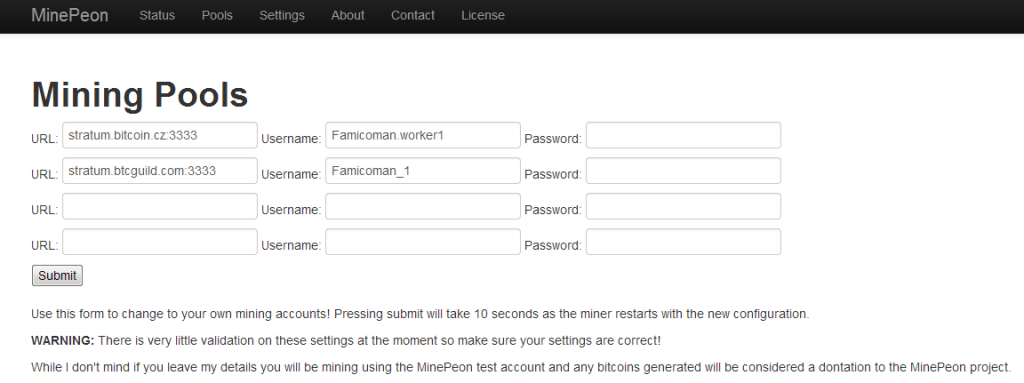Select Settings in the top navigation
This screenshot has height=383, width=1024.
[x=281, y=15]
